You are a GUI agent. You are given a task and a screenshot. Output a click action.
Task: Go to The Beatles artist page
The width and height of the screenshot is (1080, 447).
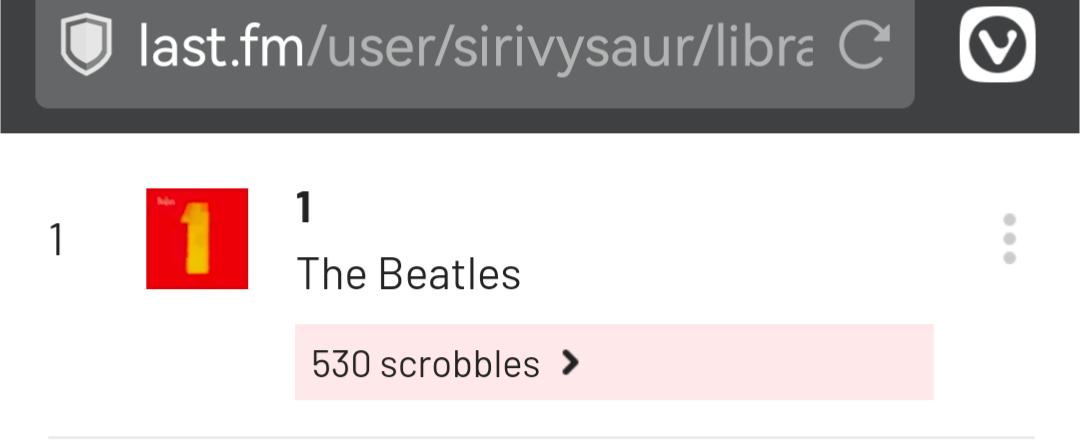point(408,274)
